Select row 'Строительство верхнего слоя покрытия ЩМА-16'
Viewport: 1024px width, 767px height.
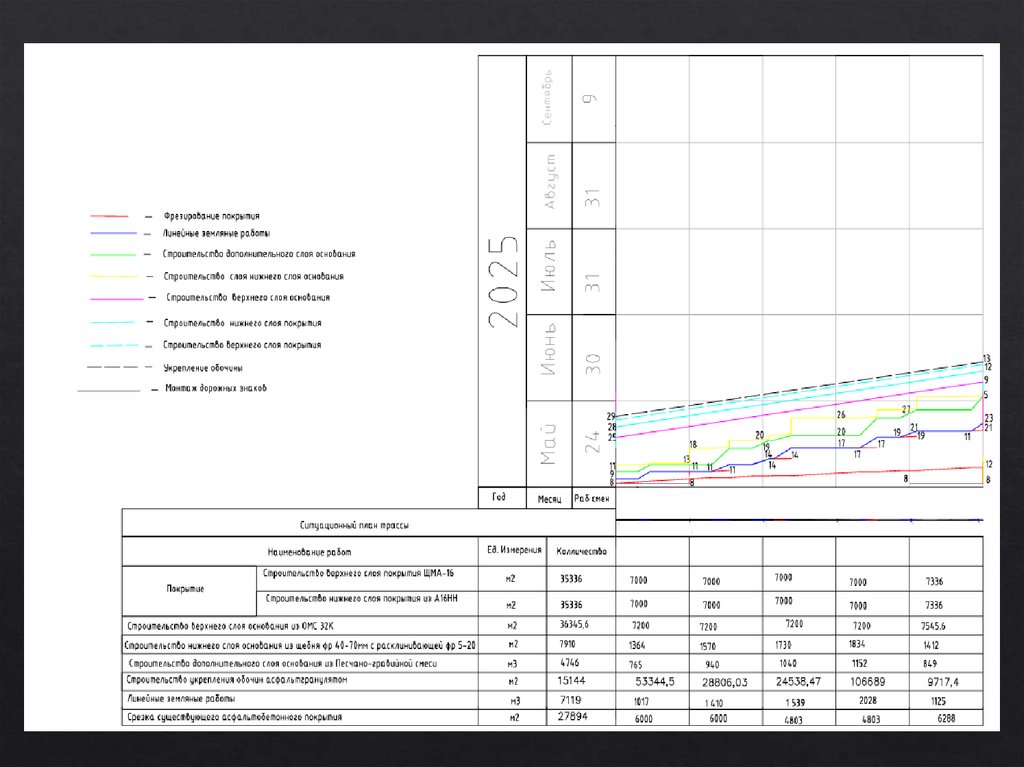click(359, 574)
